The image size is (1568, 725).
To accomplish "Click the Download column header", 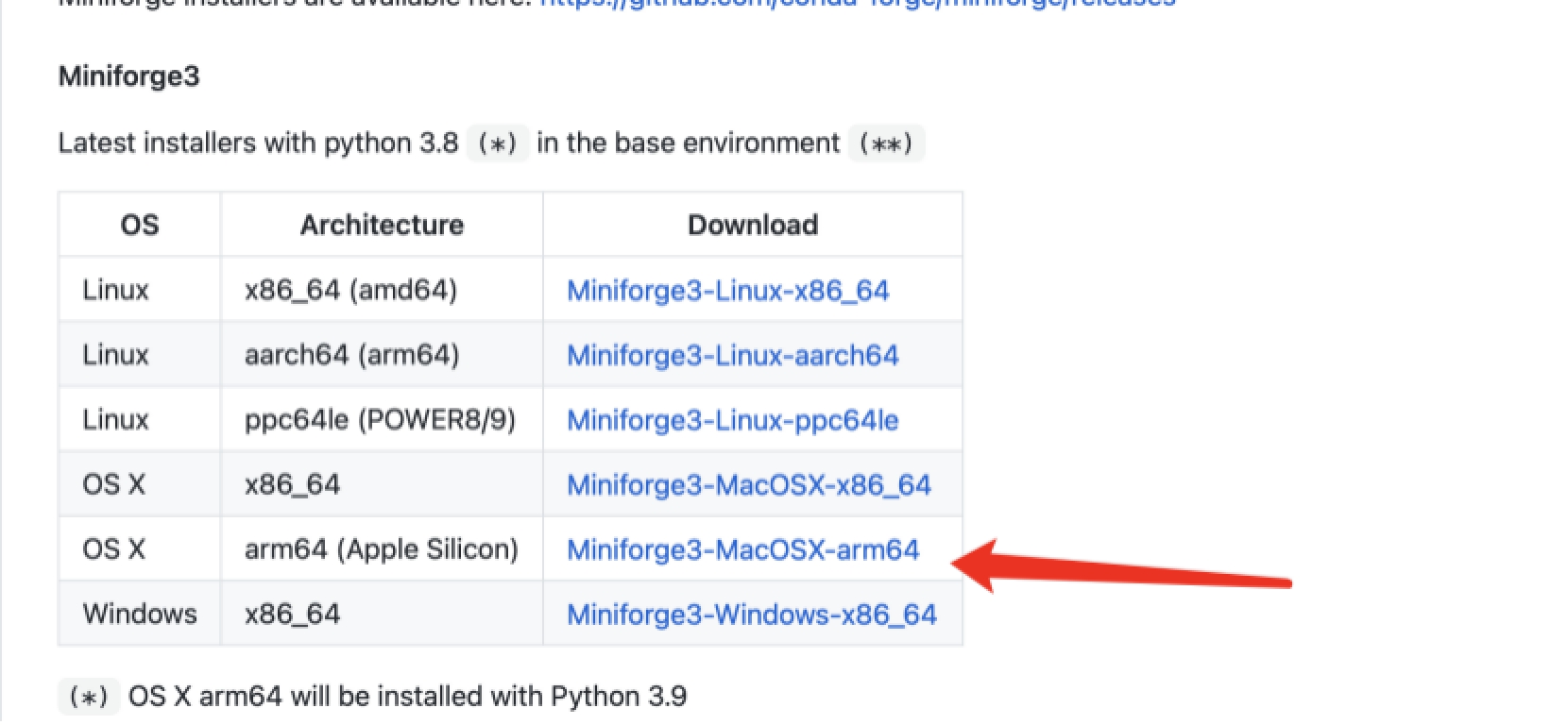I will point(753,225).
